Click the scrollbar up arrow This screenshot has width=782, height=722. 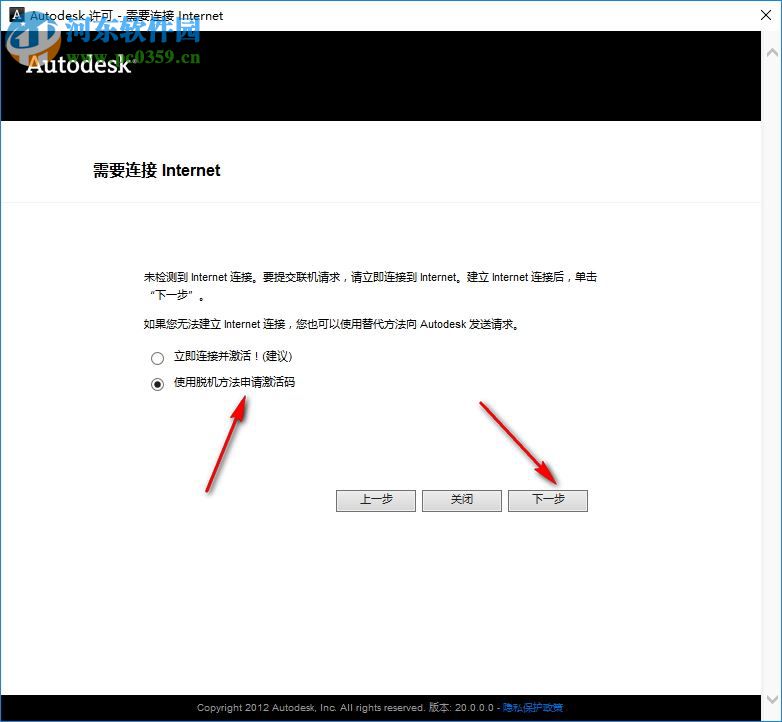[772, 52]
